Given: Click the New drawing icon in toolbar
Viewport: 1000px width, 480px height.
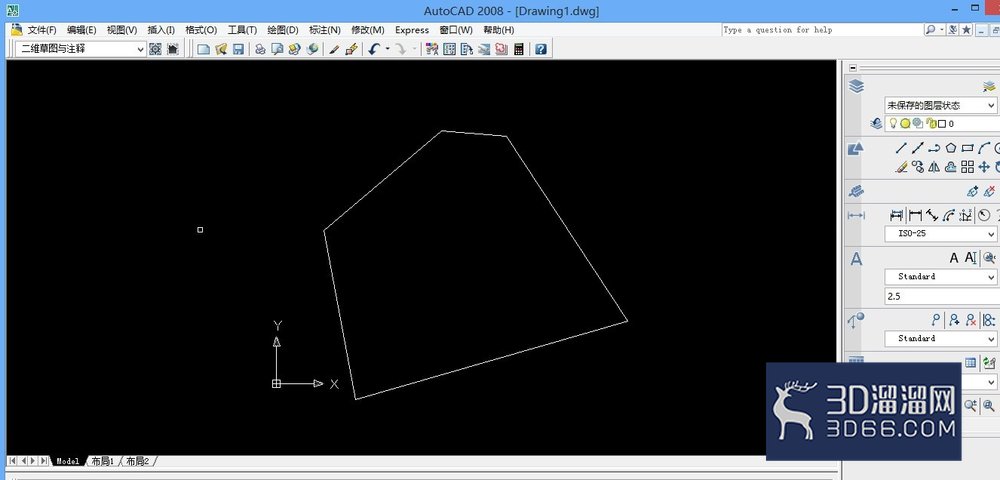Looking at the screenshot, I should coord(203,49).
